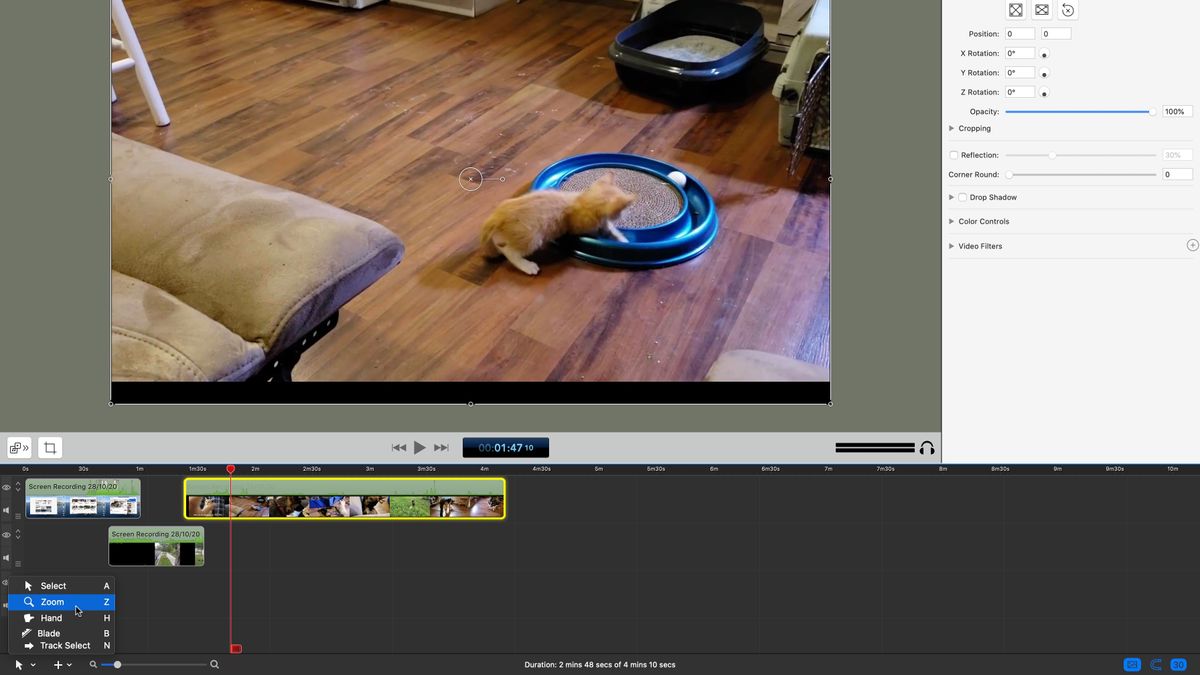
Task: Hide the top video track using its eye toggle
Action: 5,487
